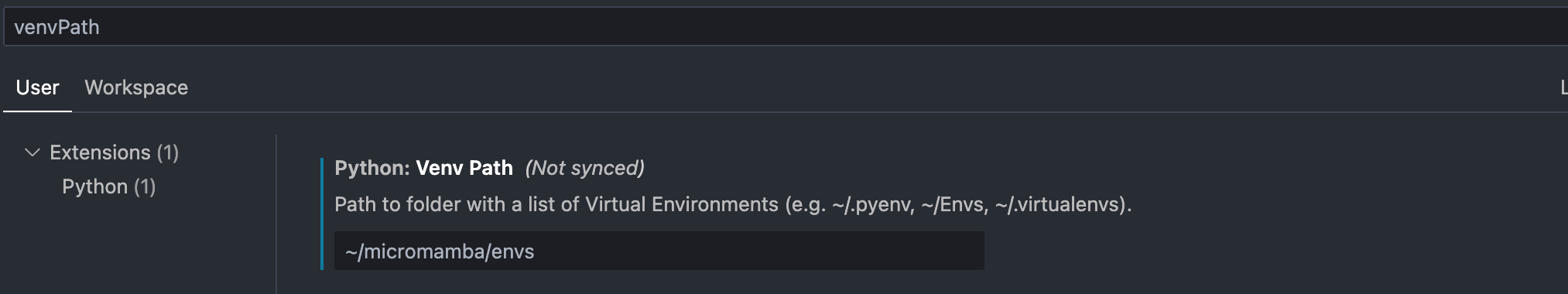Collapse the Extensions chevron arrow
This screenshot has height=294, width=1568.
coord(33,152)
